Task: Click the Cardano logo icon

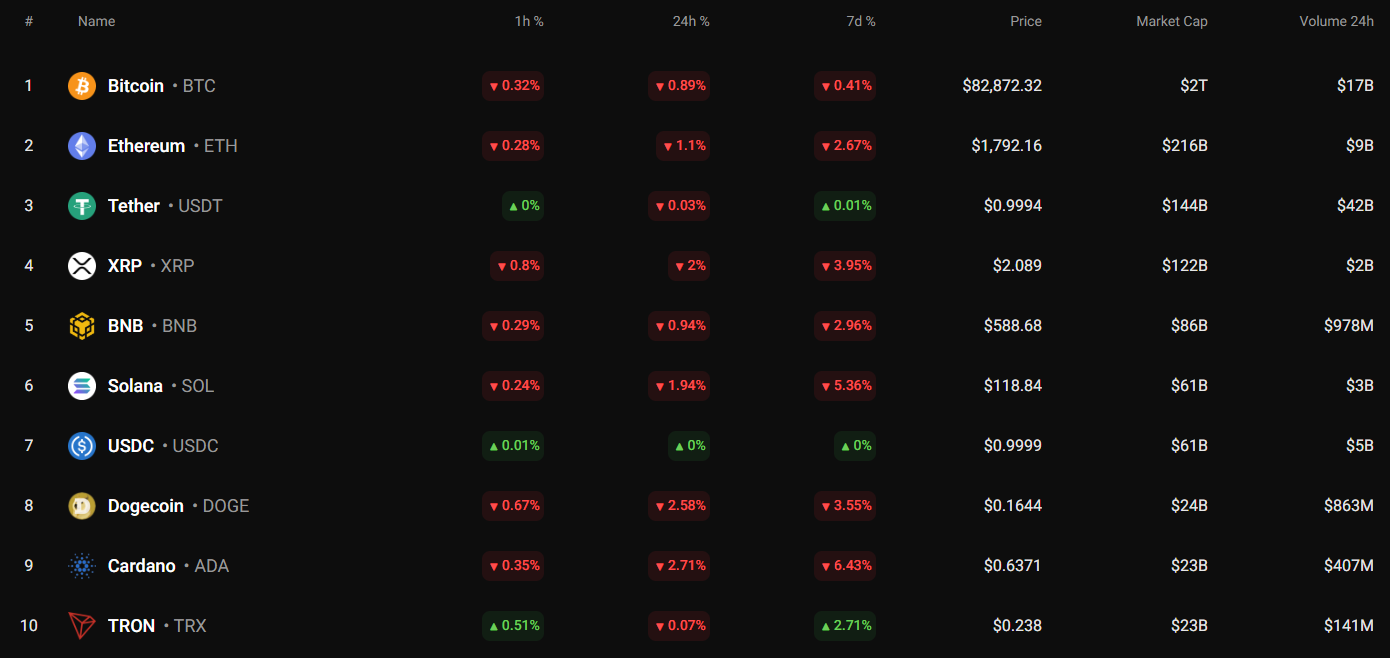Action: pyautogui.click(x=82, y=566)
